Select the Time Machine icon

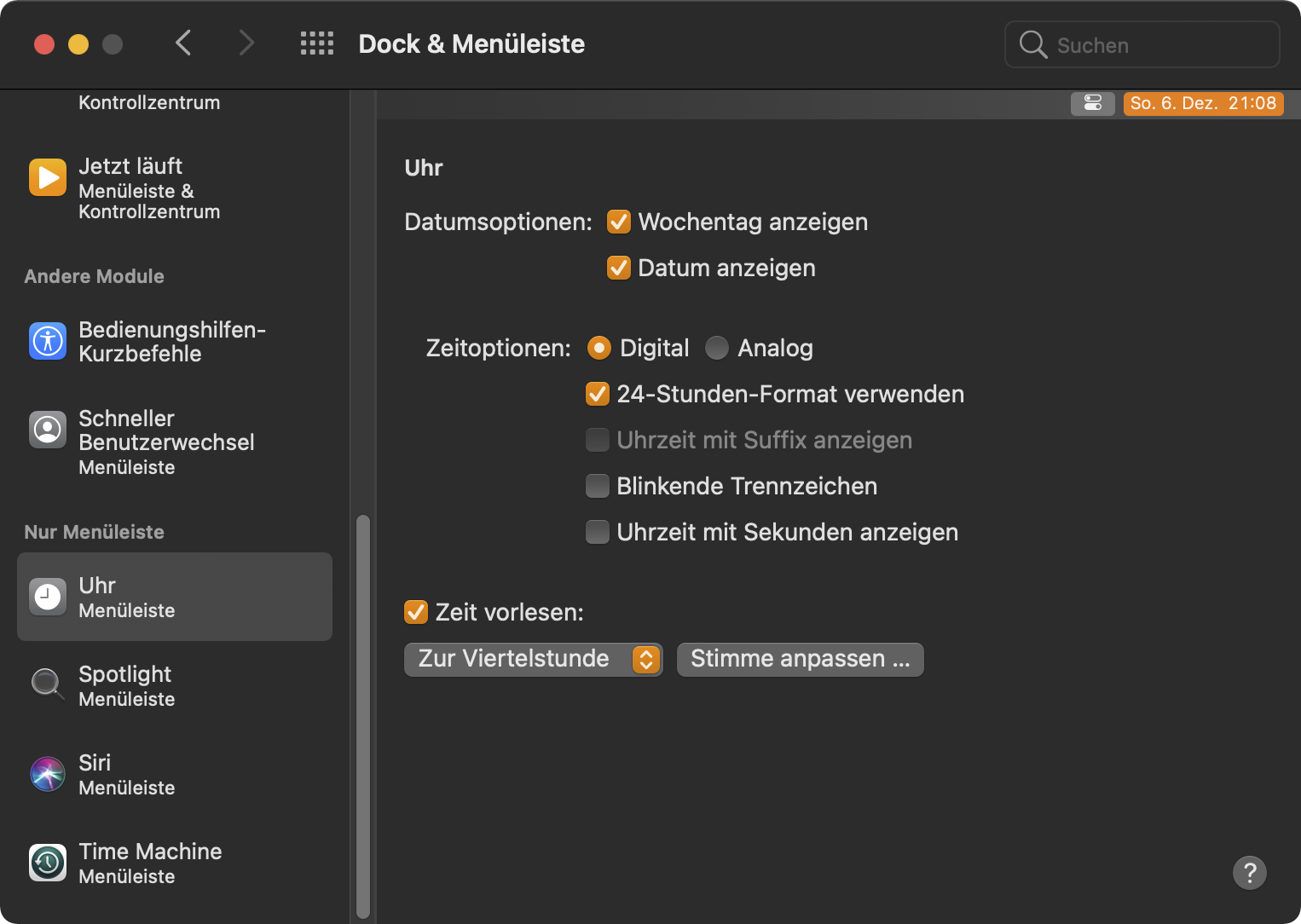(x=48, y=863)
